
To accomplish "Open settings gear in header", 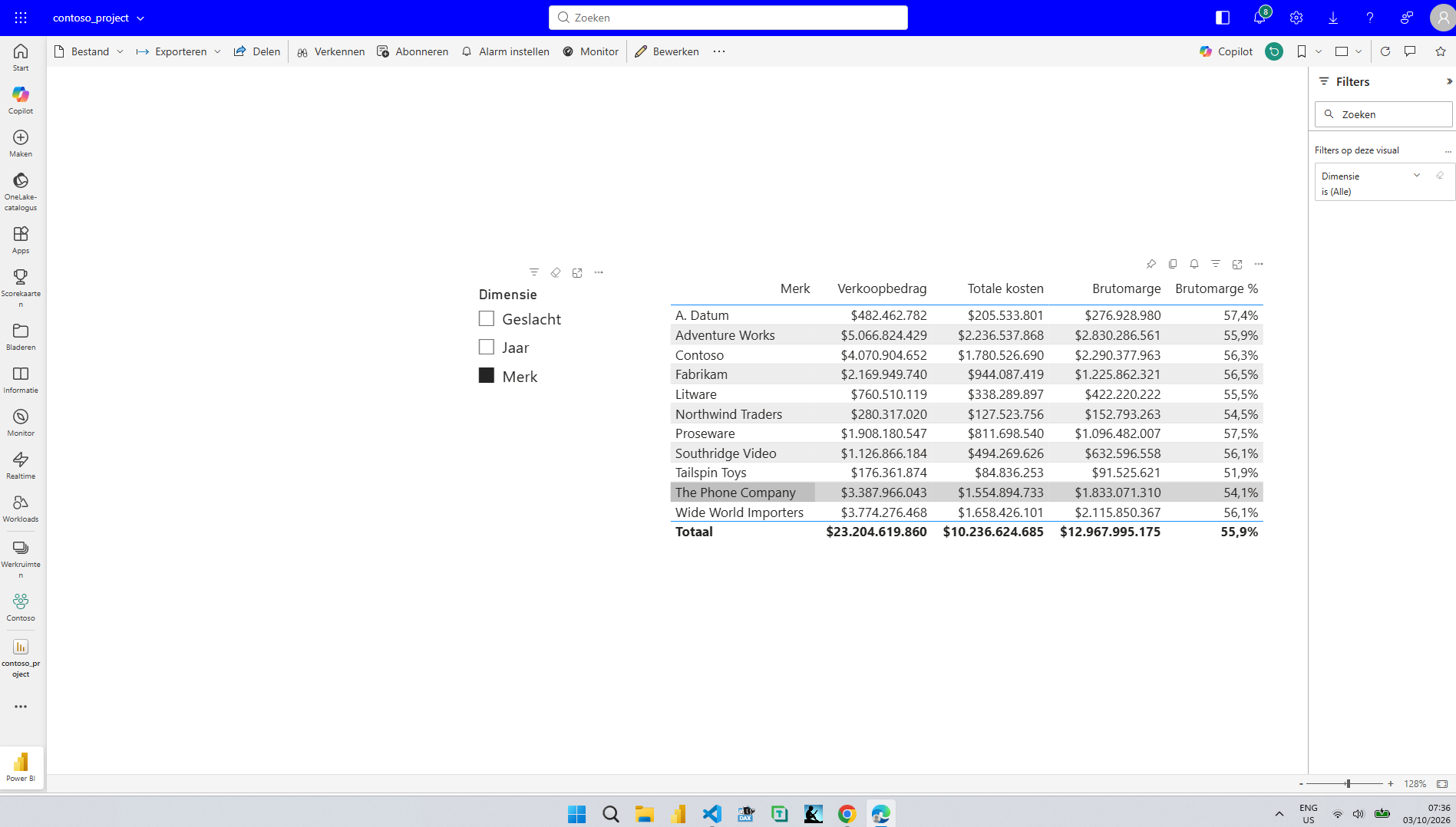I will 1296,18.
